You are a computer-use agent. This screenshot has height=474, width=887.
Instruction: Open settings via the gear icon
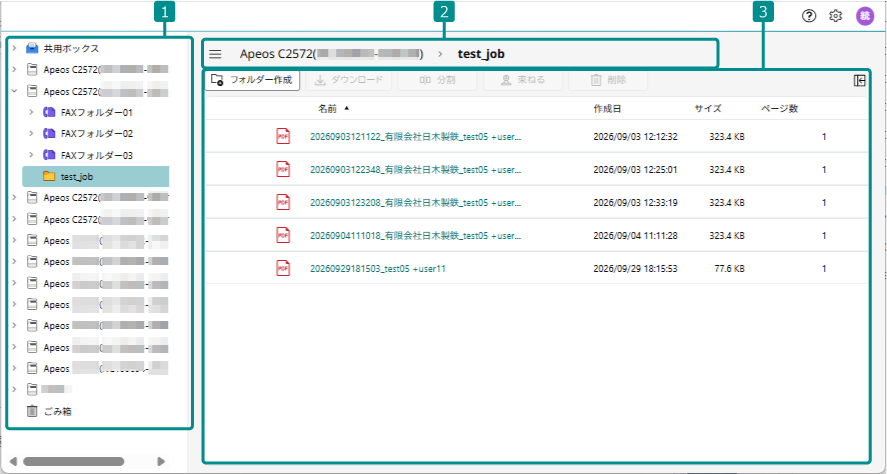point(836,16)
